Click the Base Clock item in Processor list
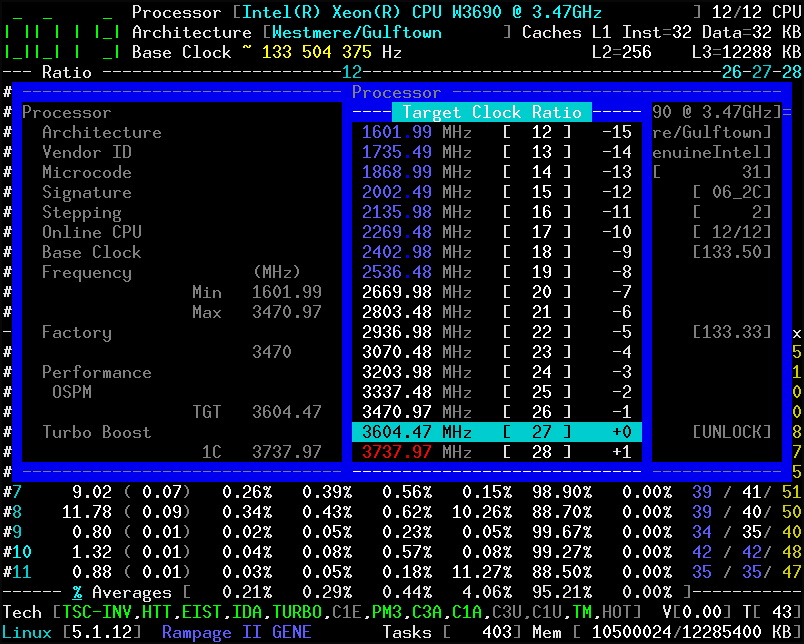Screen dimensions: 804x644 (x=92, y=252)
